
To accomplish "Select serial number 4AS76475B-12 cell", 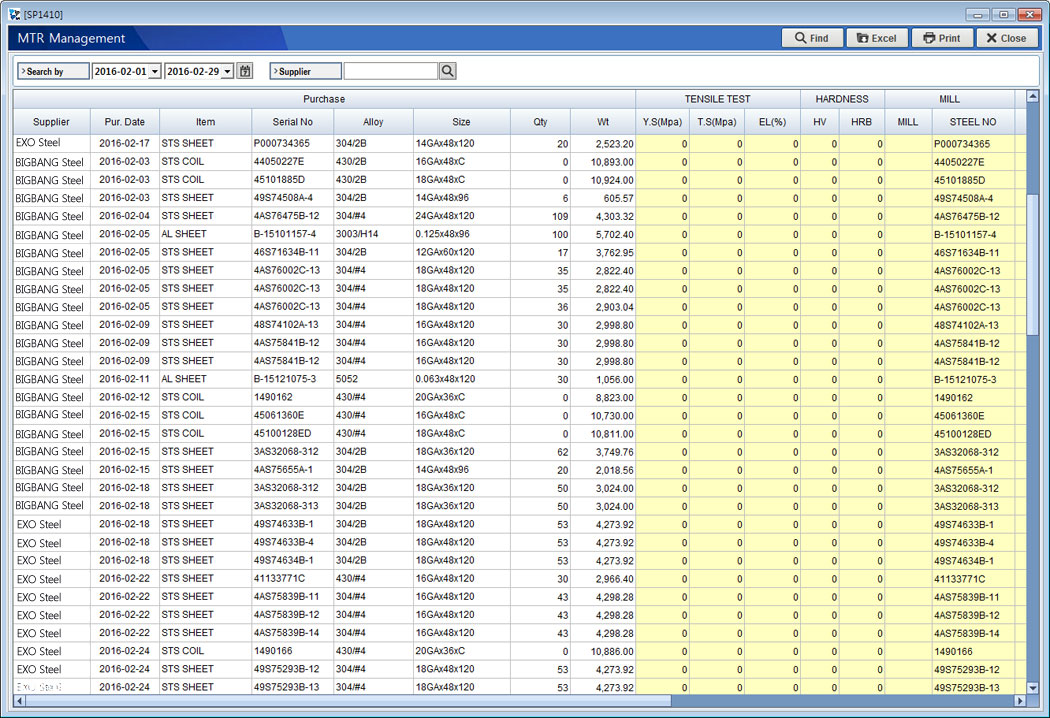I will (x=293, y=216).
